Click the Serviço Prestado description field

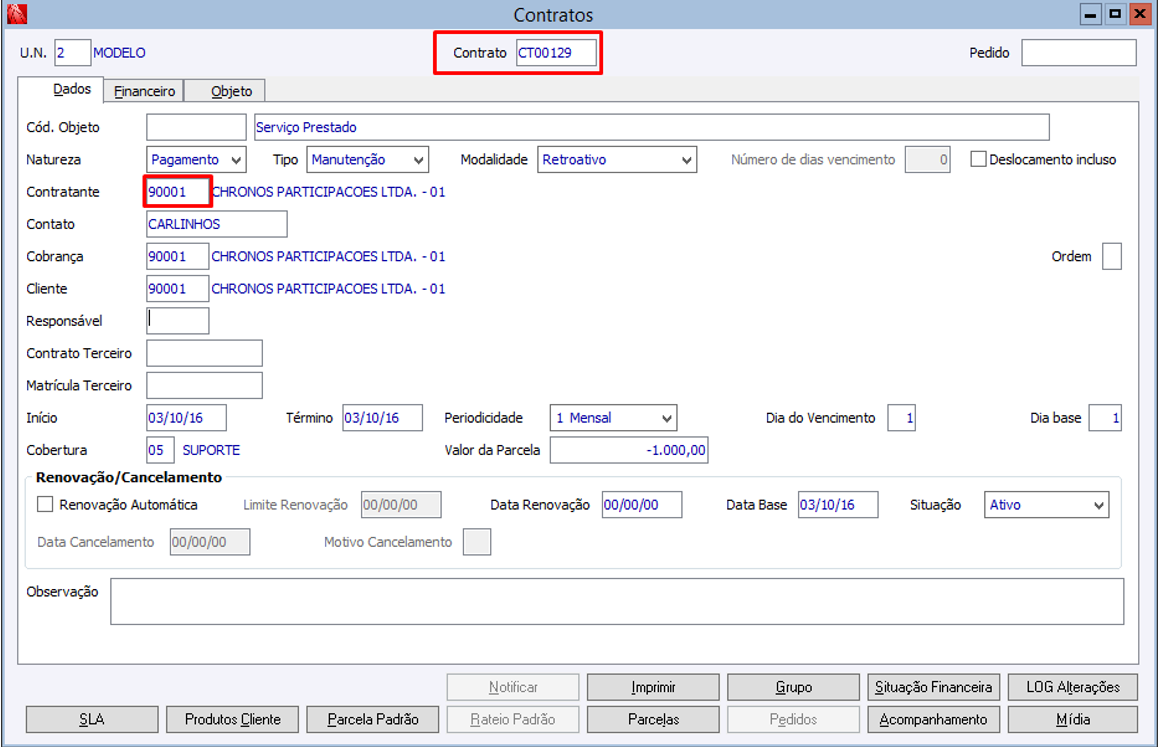[651, 127]
